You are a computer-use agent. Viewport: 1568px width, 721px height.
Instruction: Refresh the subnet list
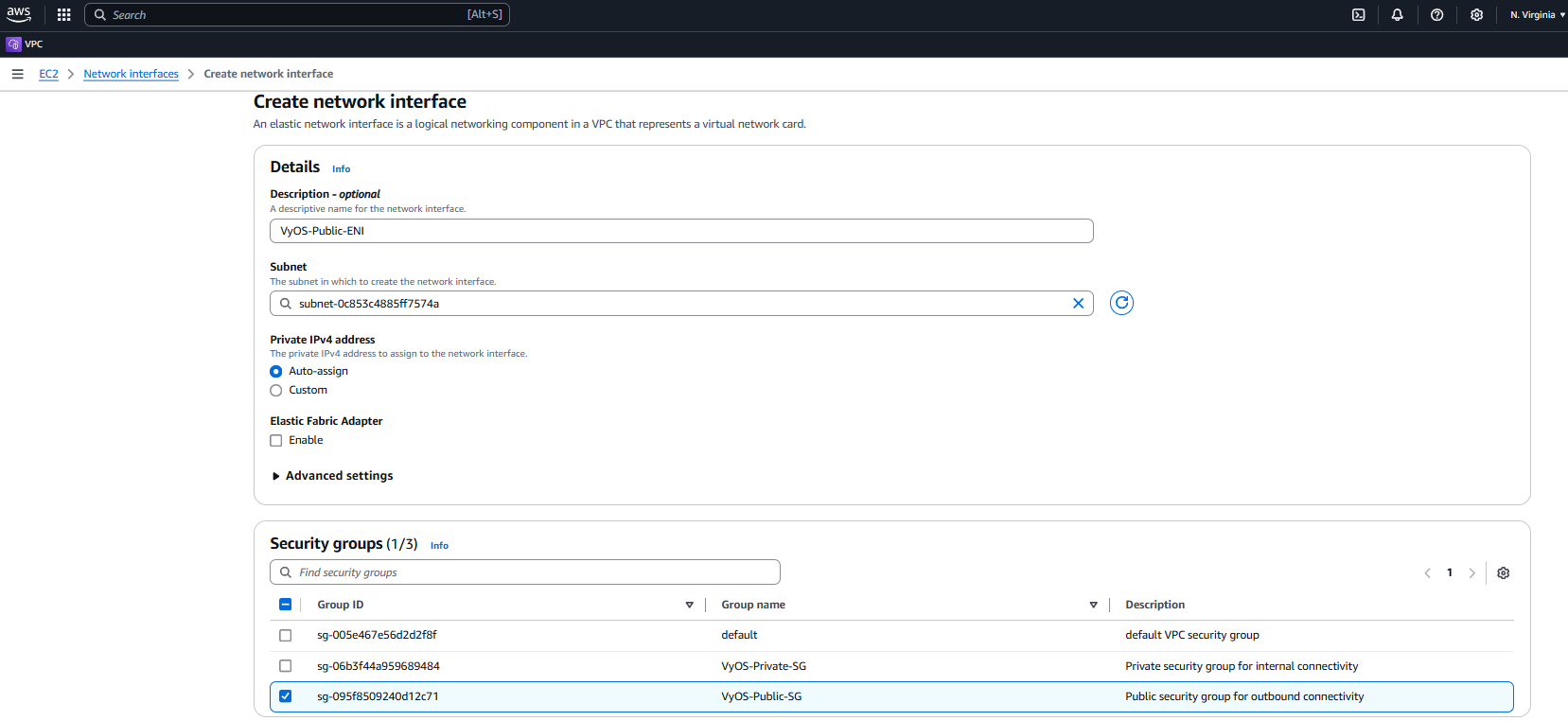click(1121, 303)
